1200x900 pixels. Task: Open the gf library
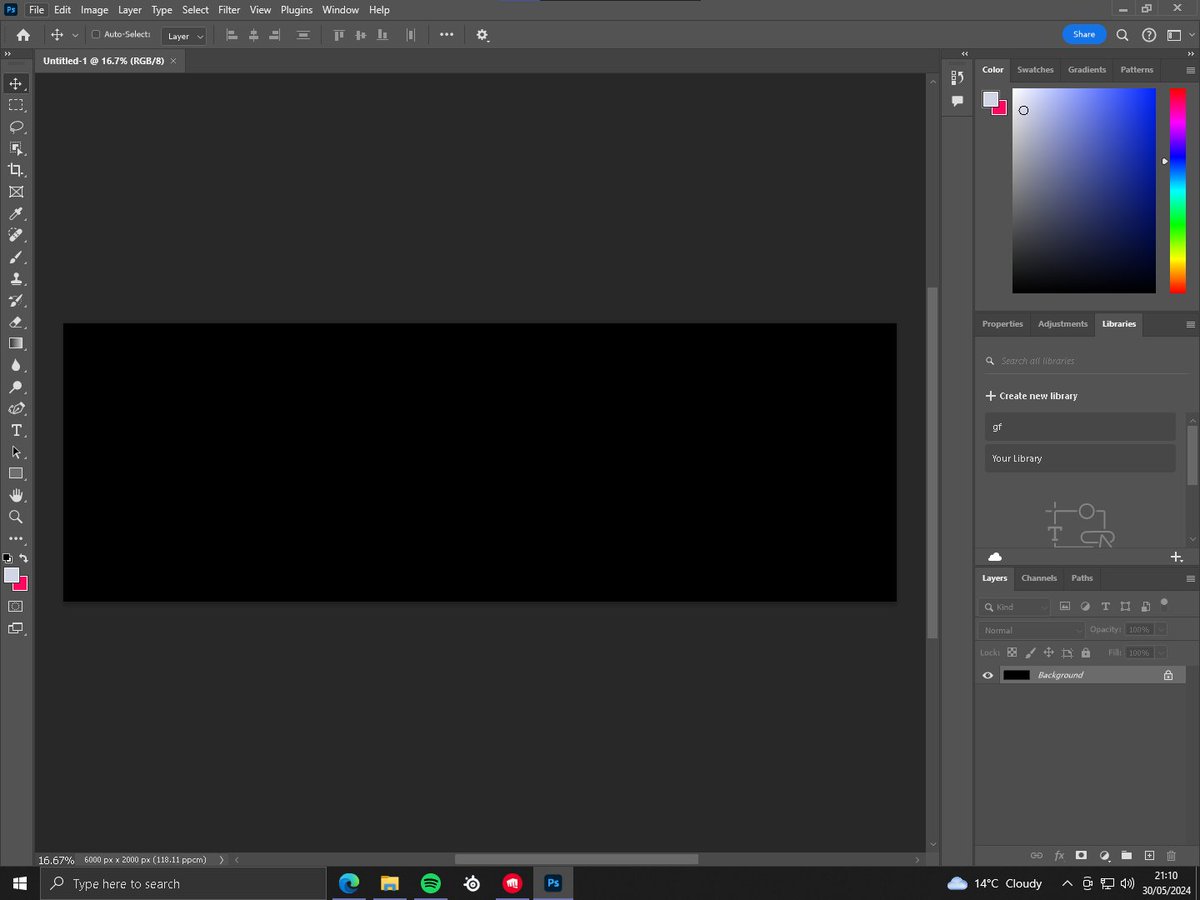[1080, 427]
